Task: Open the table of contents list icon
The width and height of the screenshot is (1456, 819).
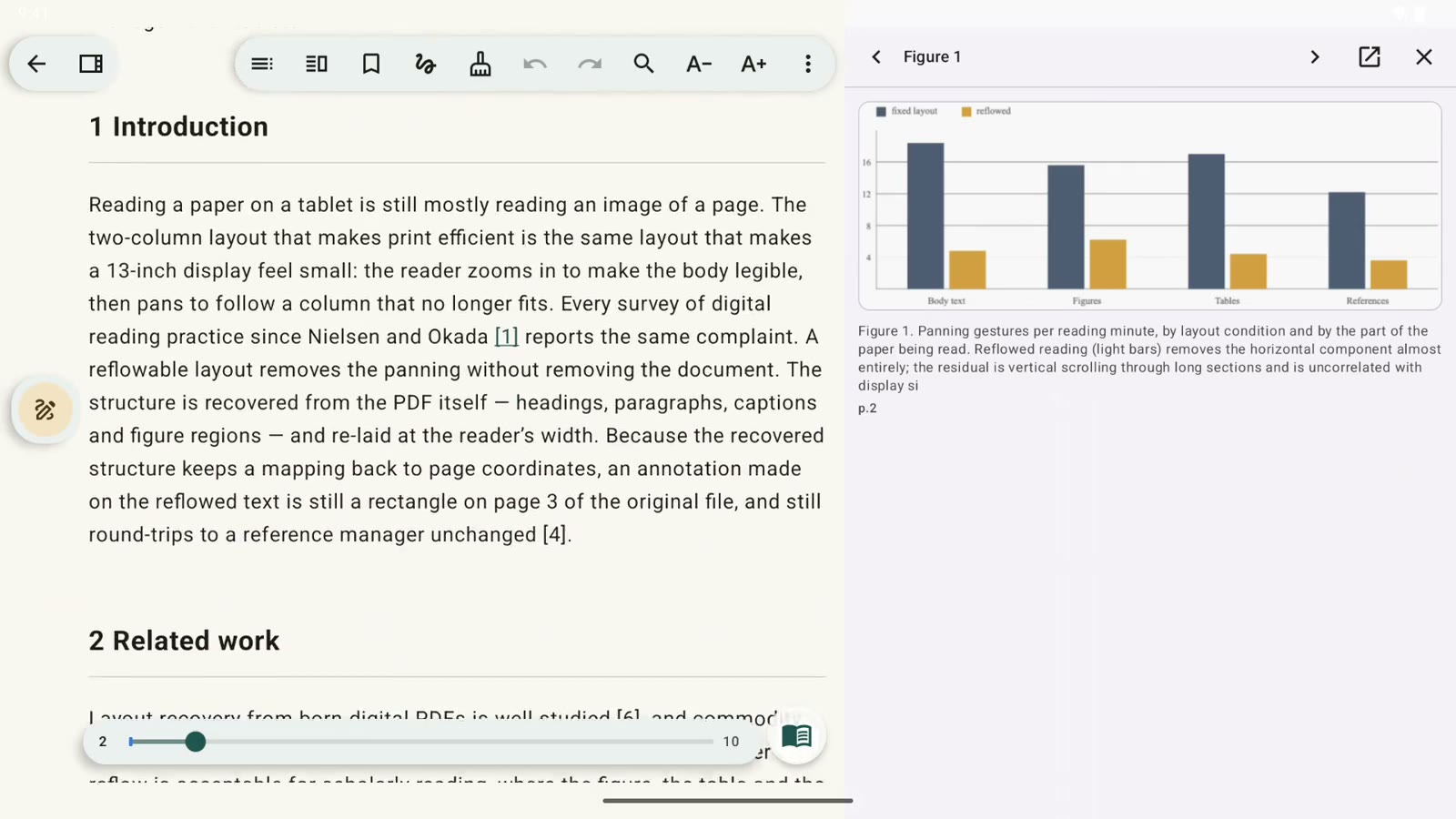Action: tap(262, 64)
